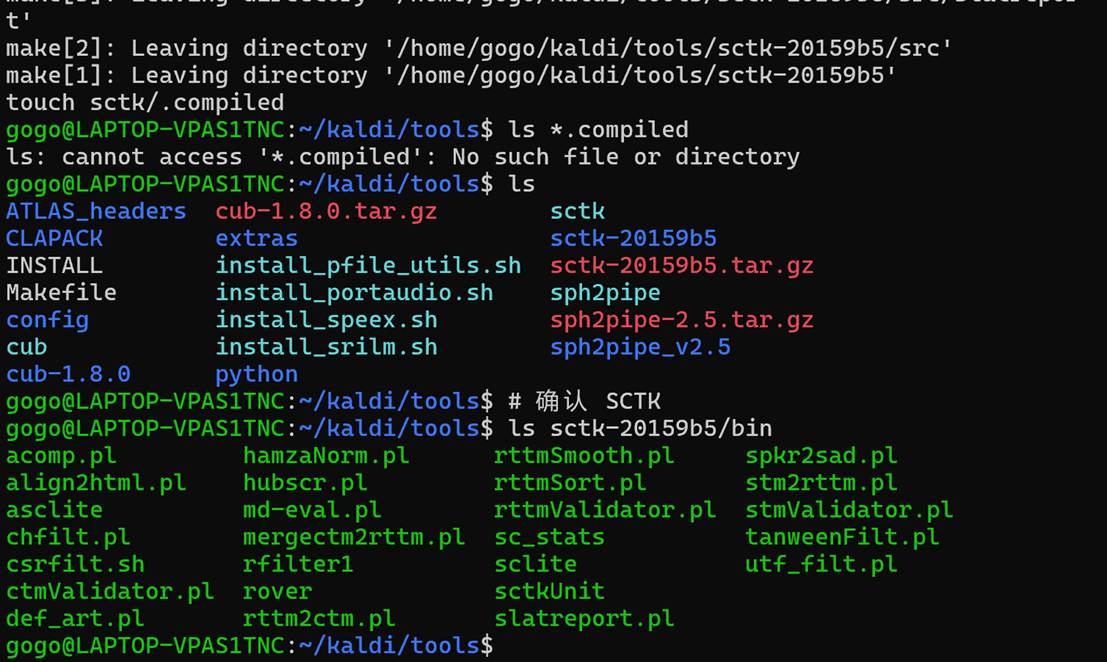This screenshot has height=662, width=1107.
Task: Click the ctmValidator.pl file name
Action: (110, 591)
